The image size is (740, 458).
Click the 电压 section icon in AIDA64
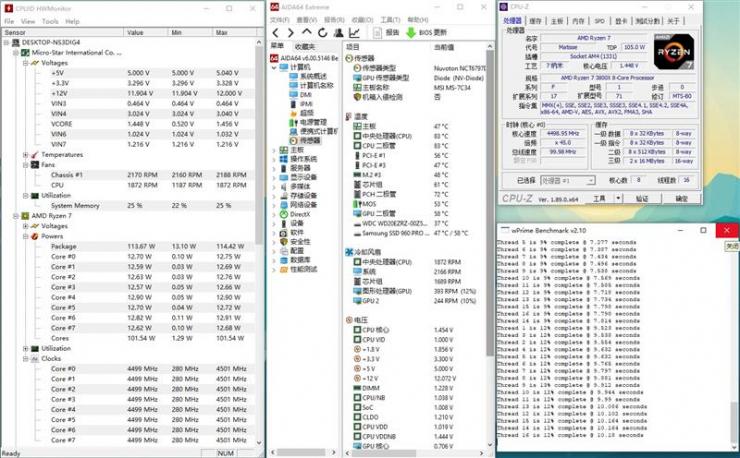349,320
